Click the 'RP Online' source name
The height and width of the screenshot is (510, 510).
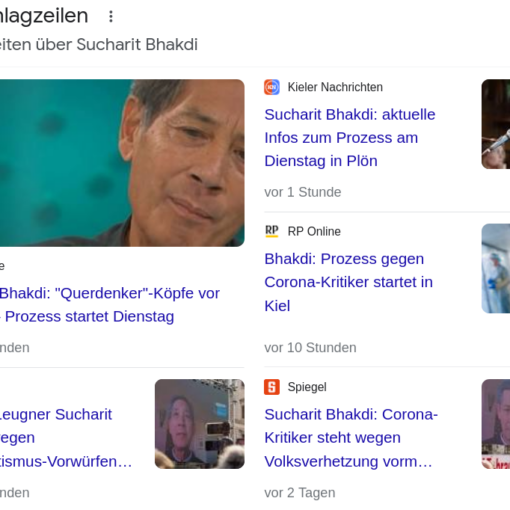314,231
